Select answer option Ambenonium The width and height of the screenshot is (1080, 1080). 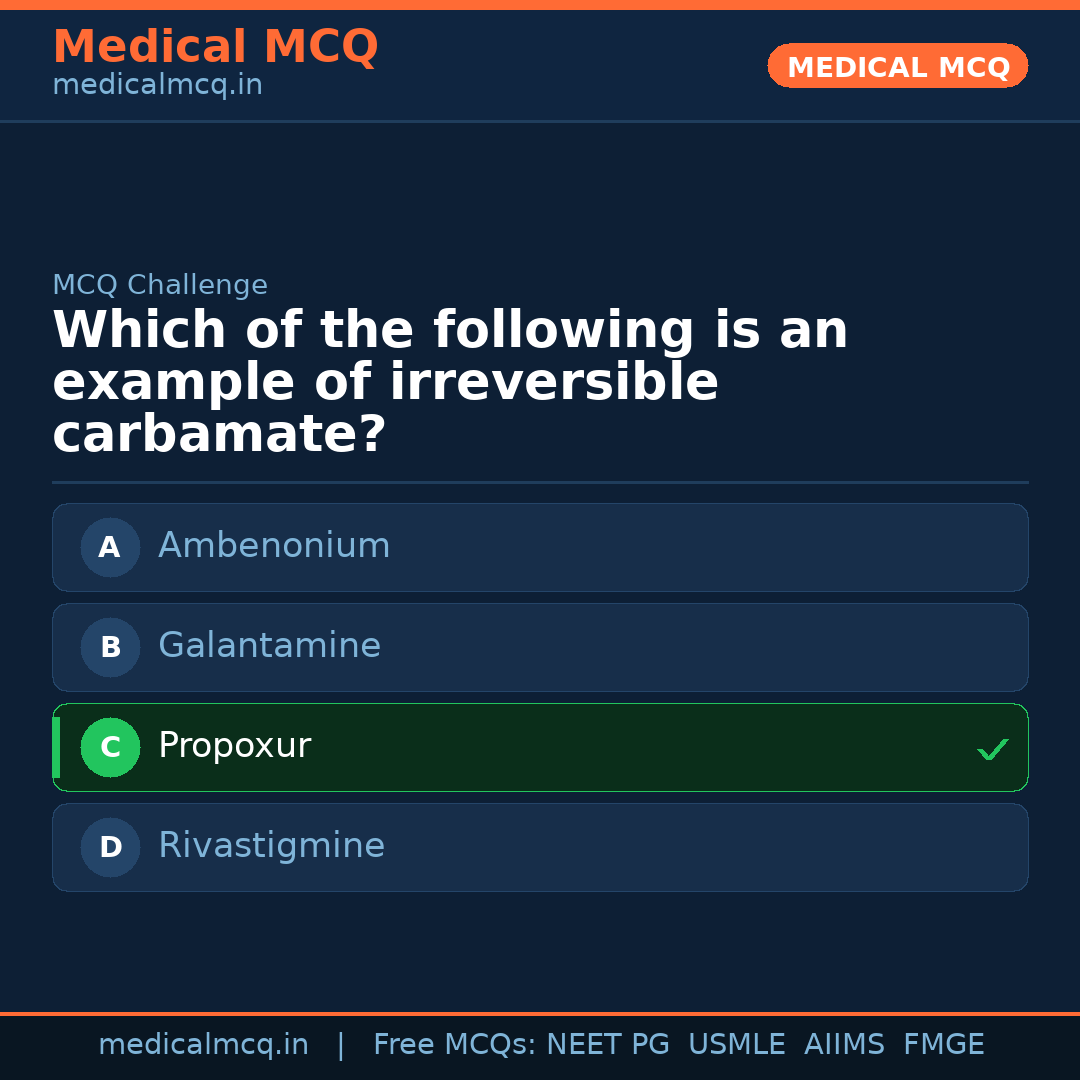point(540,547)
